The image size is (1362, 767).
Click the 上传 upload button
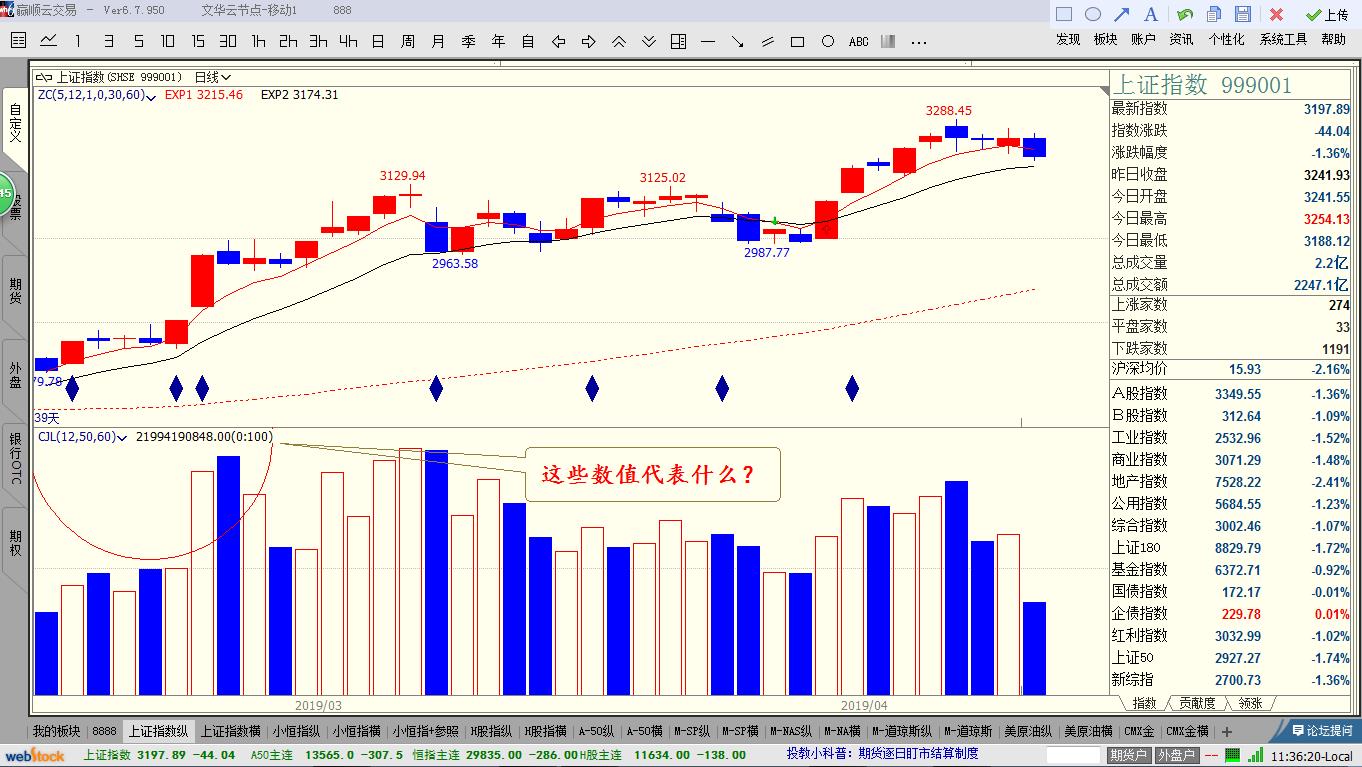1327,14
